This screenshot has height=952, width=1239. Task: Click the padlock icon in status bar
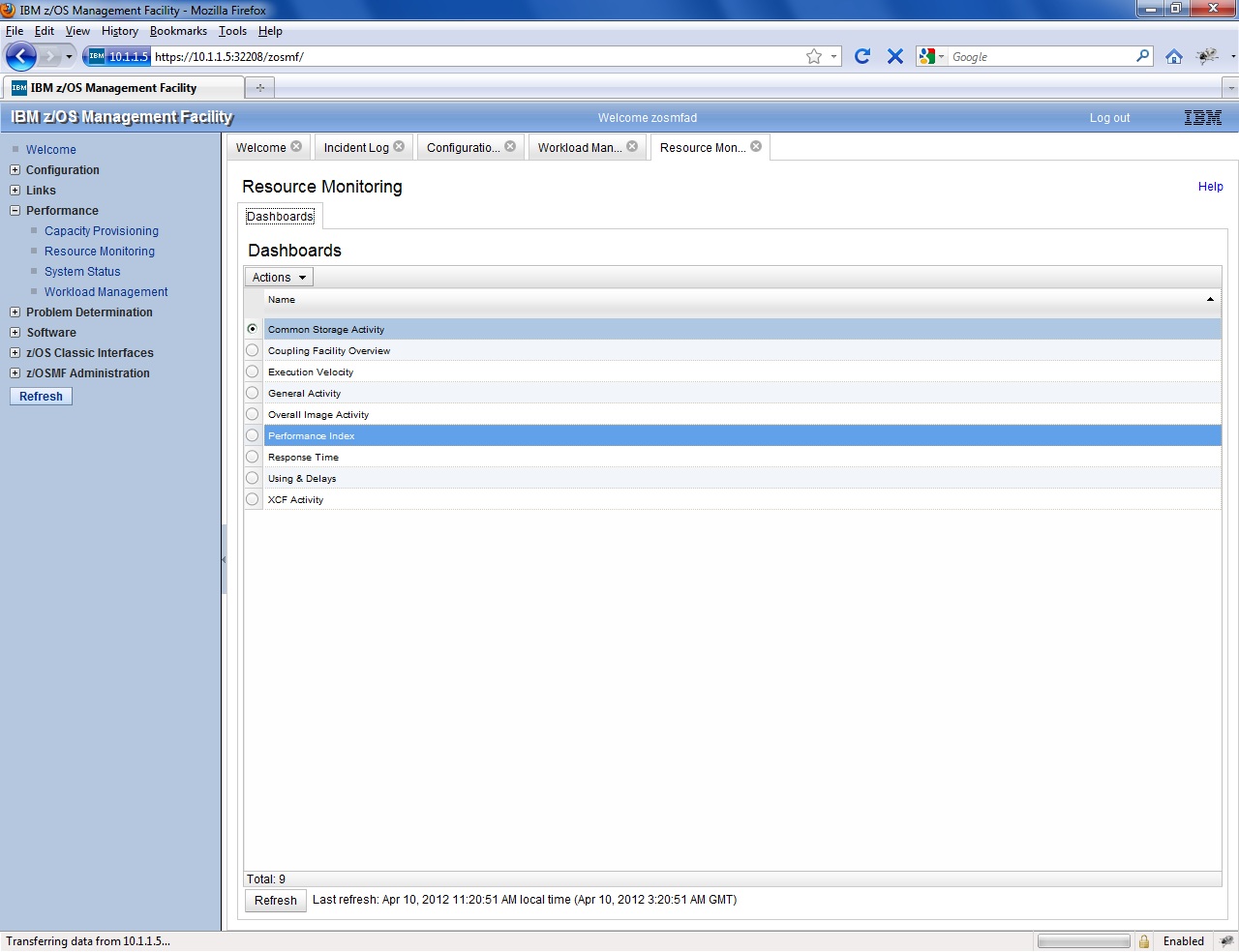click(1144, 941)
